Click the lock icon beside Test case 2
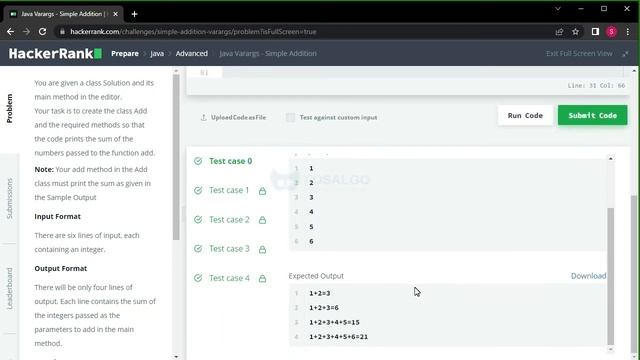Image resolution: width=640 pixels, height=360 pixels. (262, 220)
